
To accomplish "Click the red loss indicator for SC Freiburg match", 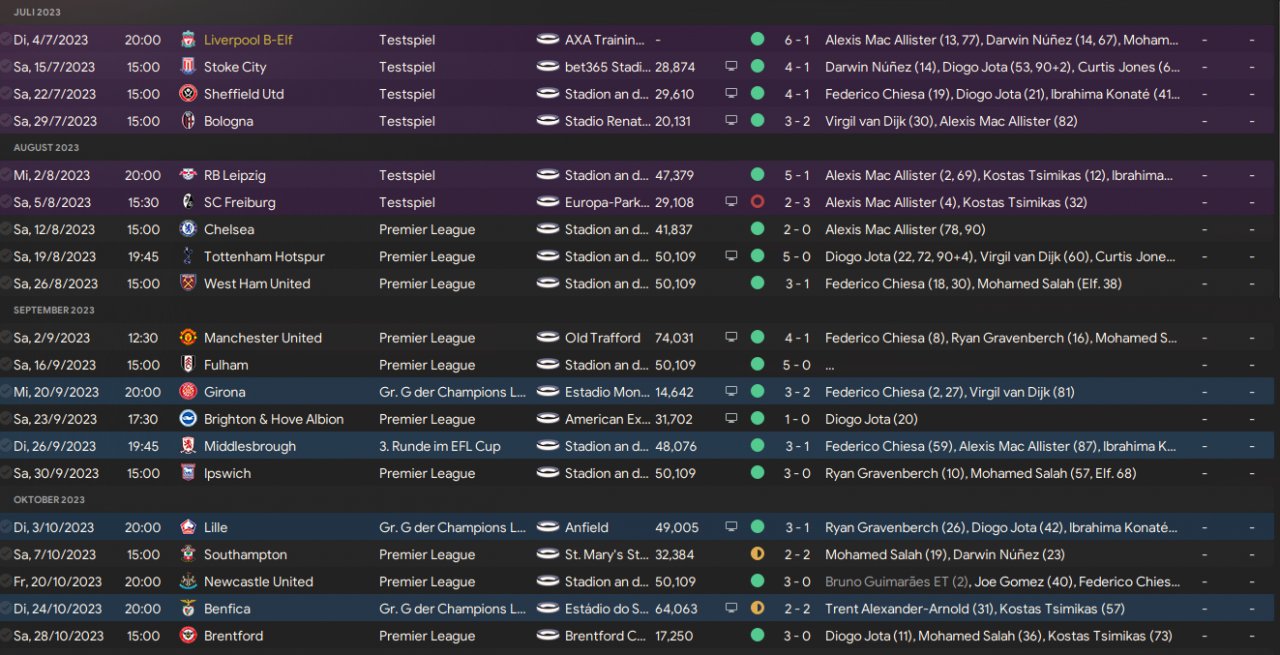I will 757,202.
